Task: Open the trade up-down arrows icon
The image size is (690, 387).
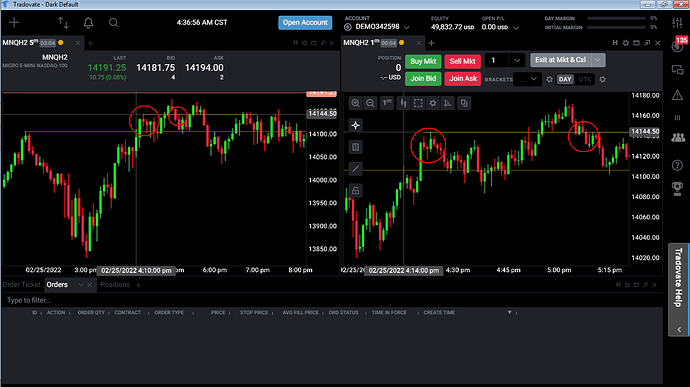Action: pos(63,22)
